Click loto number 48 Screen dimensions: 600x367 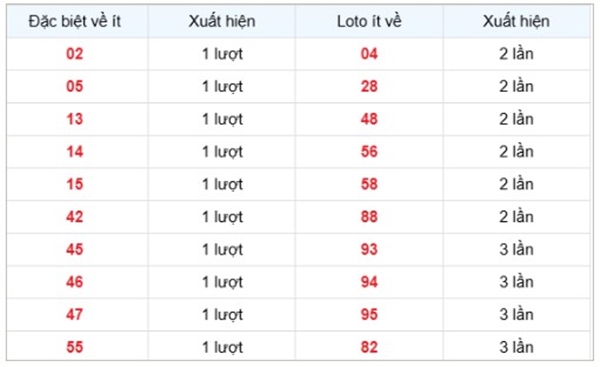point(369,119)
